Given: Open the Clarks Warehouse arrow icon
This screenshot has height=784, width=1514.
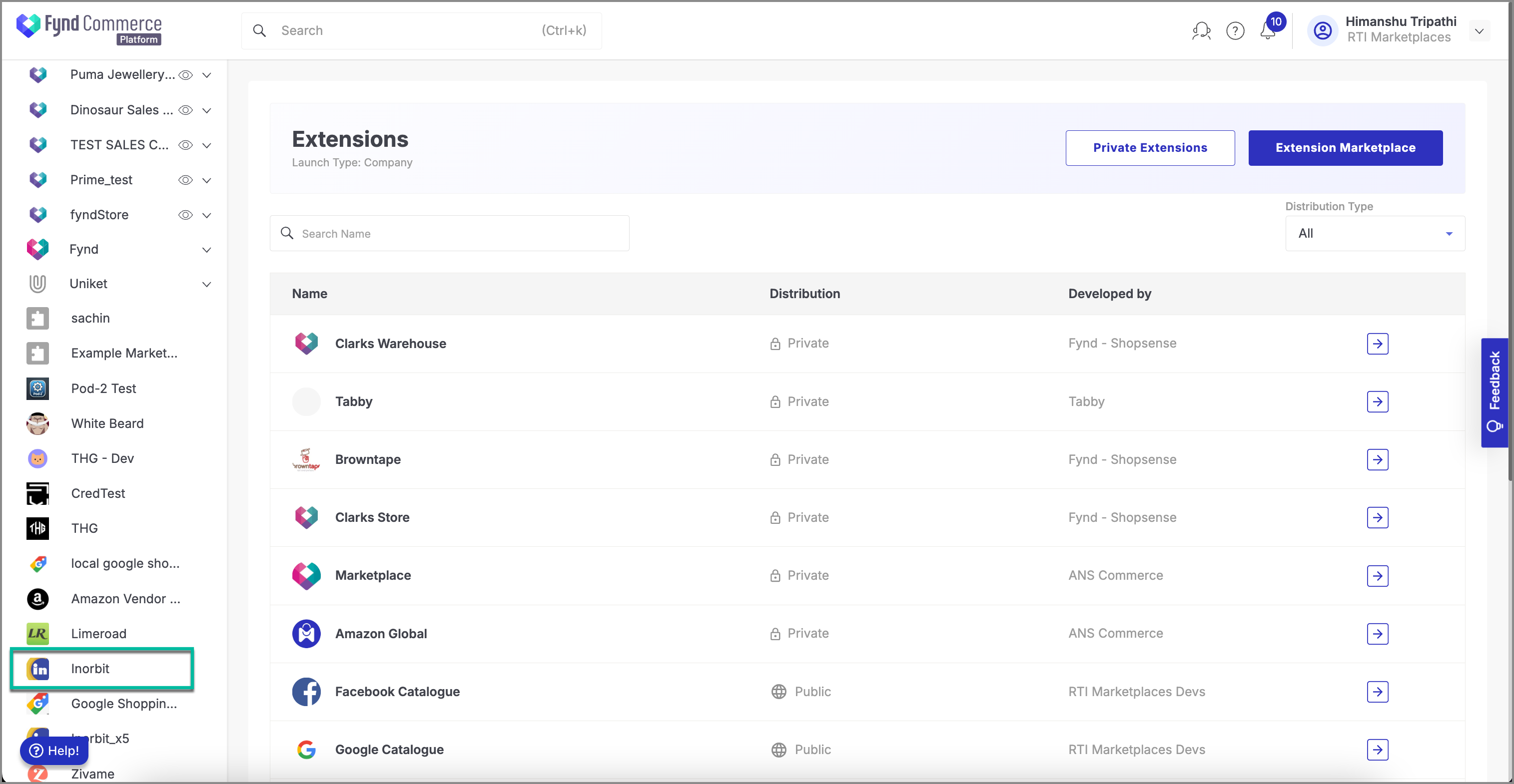Looking at the screenshot, I should pyautogui.click(x=1377, y=344).
